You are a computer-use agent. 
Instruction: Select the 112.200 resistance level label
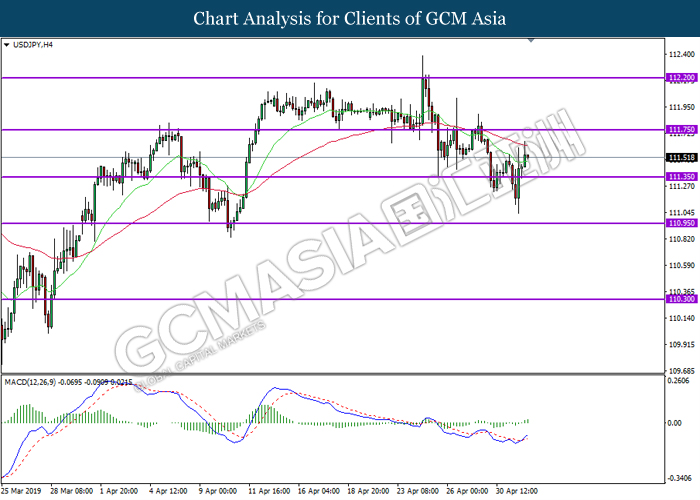coord(681,78)
